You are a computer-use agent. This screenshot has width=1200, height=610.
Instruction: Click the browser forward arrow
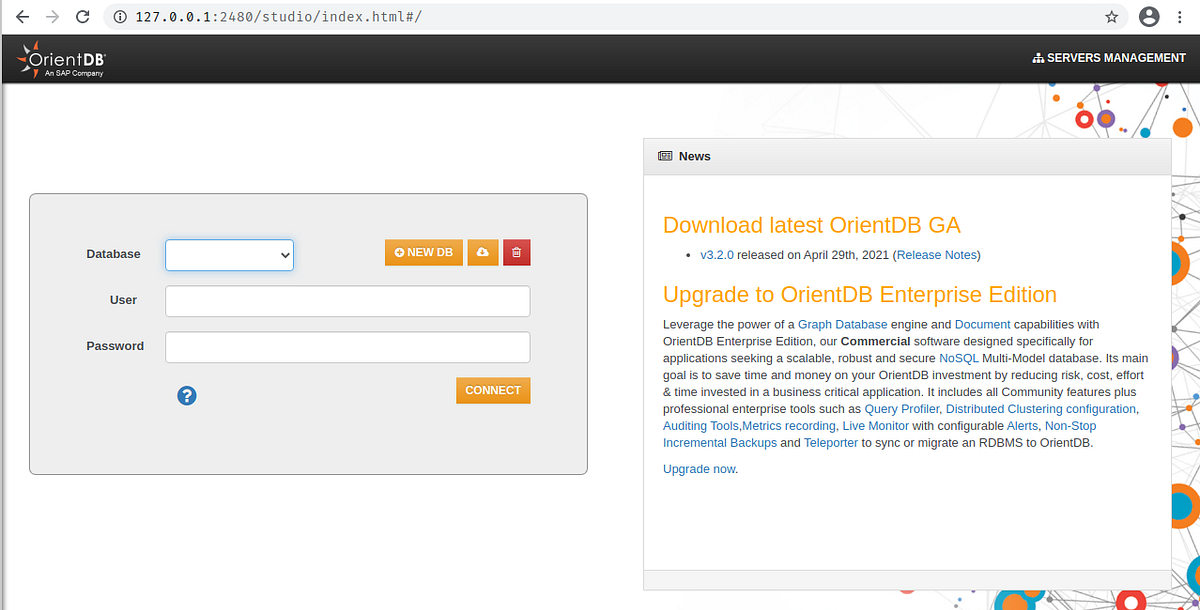(52, 17)
